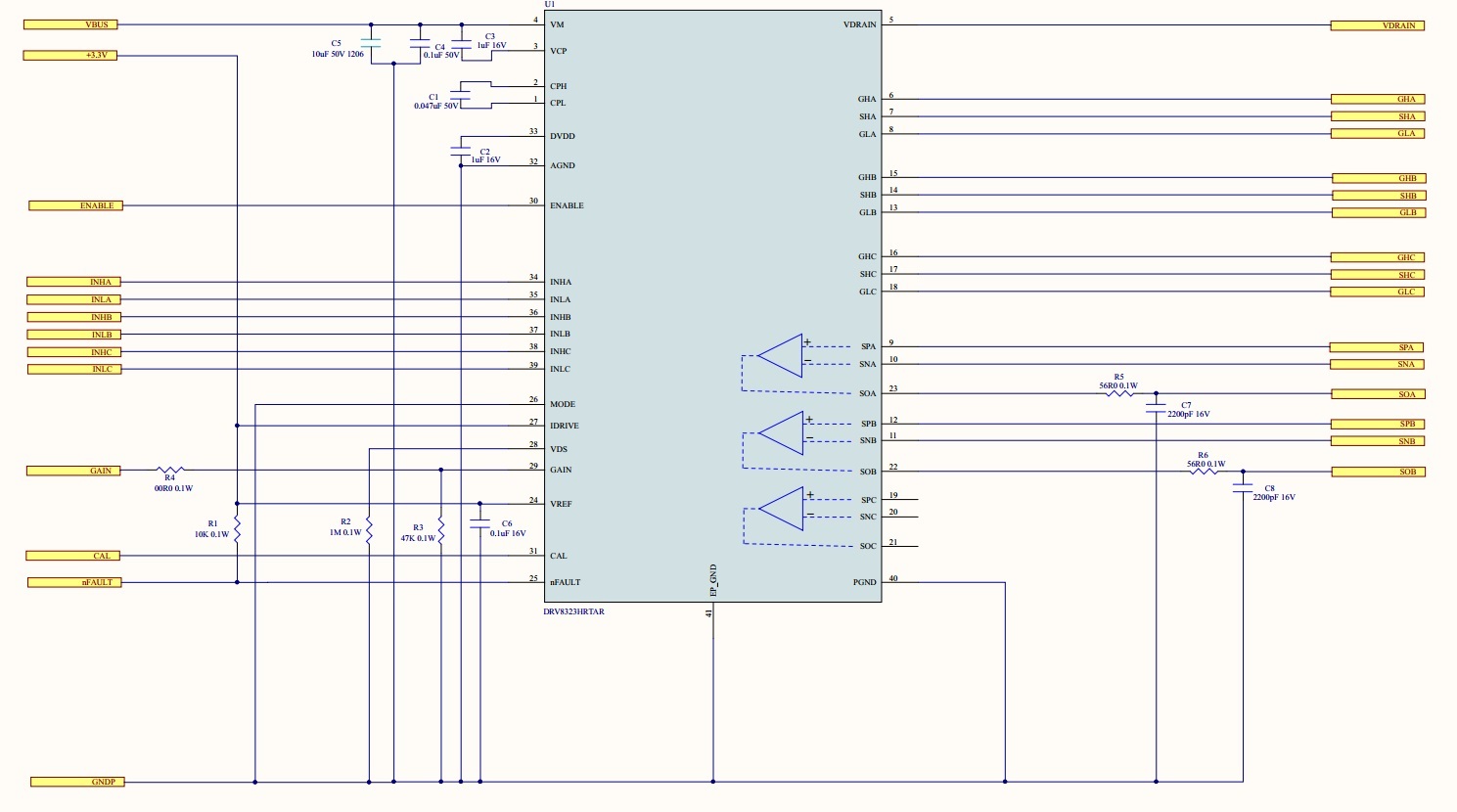Click the '1M 0.1W' value text
This screenshot has width=1457, height=812.
click(x=345, y=532)
